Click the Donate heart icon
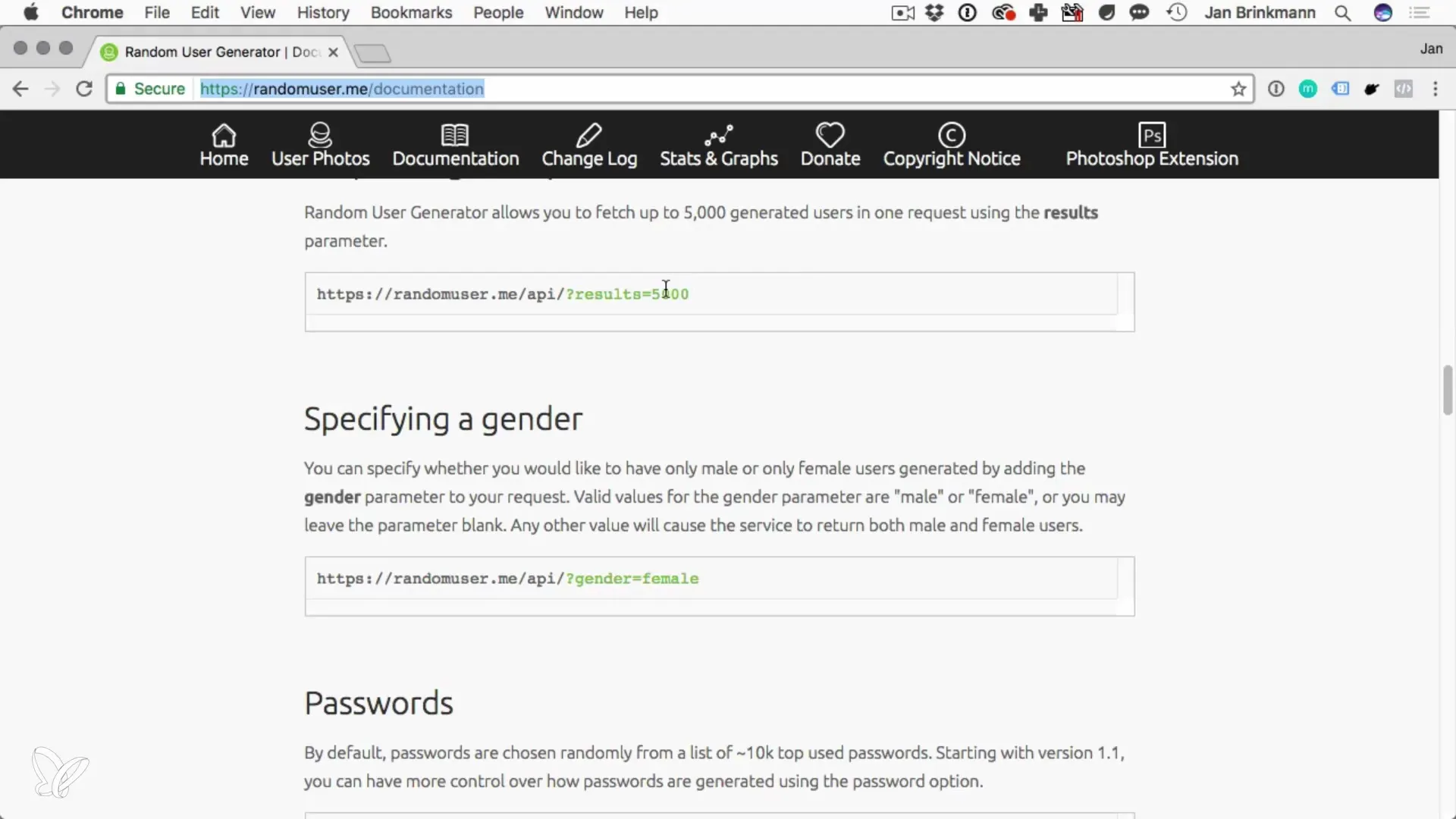The width and height of the screenshot is (1456, 819). click(x=830, y=136)
